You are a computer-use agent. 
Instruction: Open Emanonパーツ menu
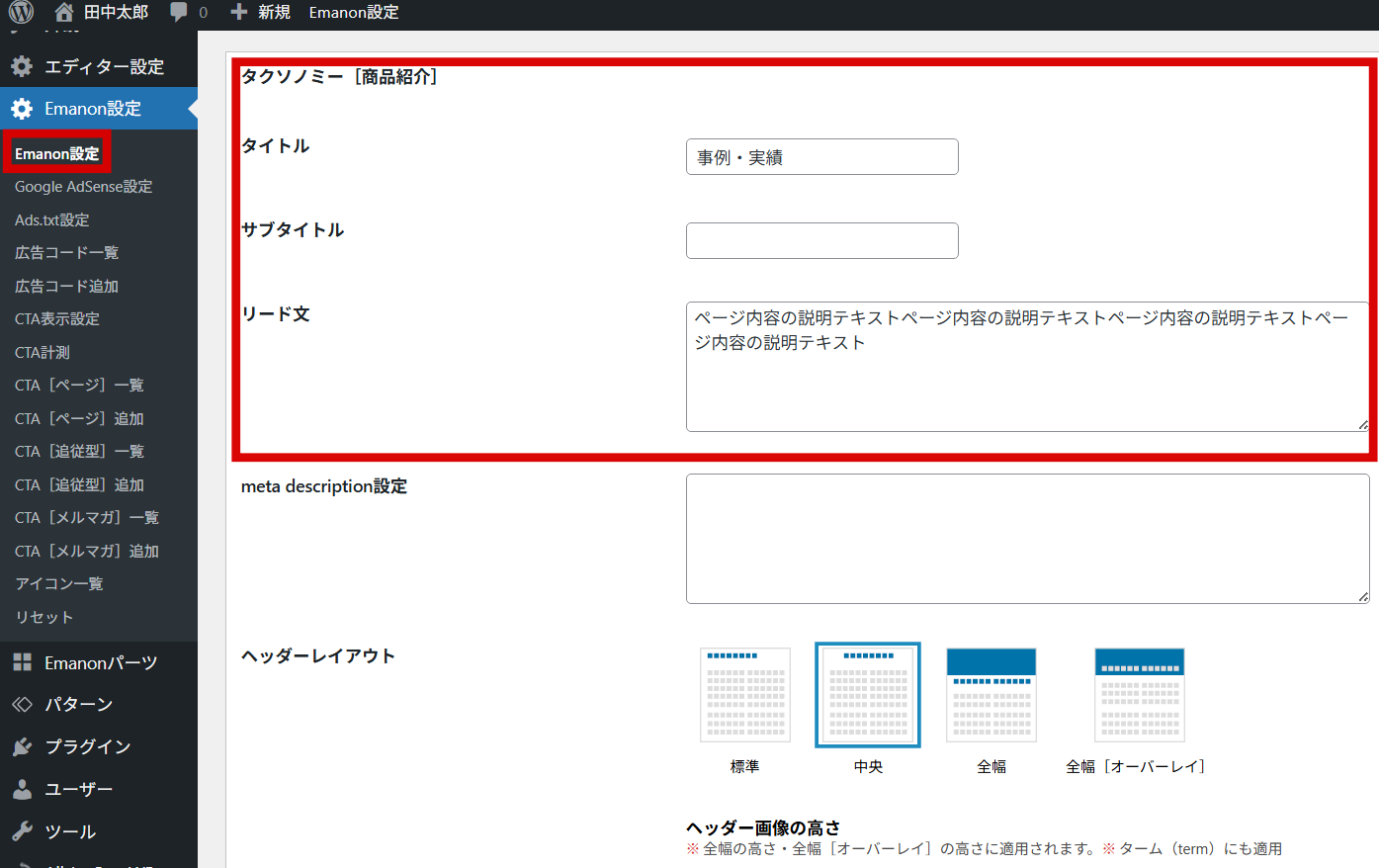click(x=99, y=662)
